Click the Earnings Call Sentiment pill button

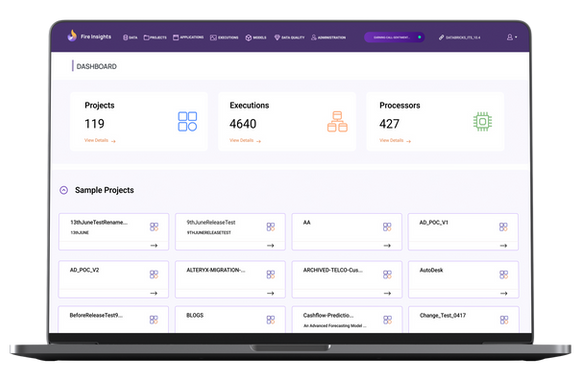tap(394, 37)
